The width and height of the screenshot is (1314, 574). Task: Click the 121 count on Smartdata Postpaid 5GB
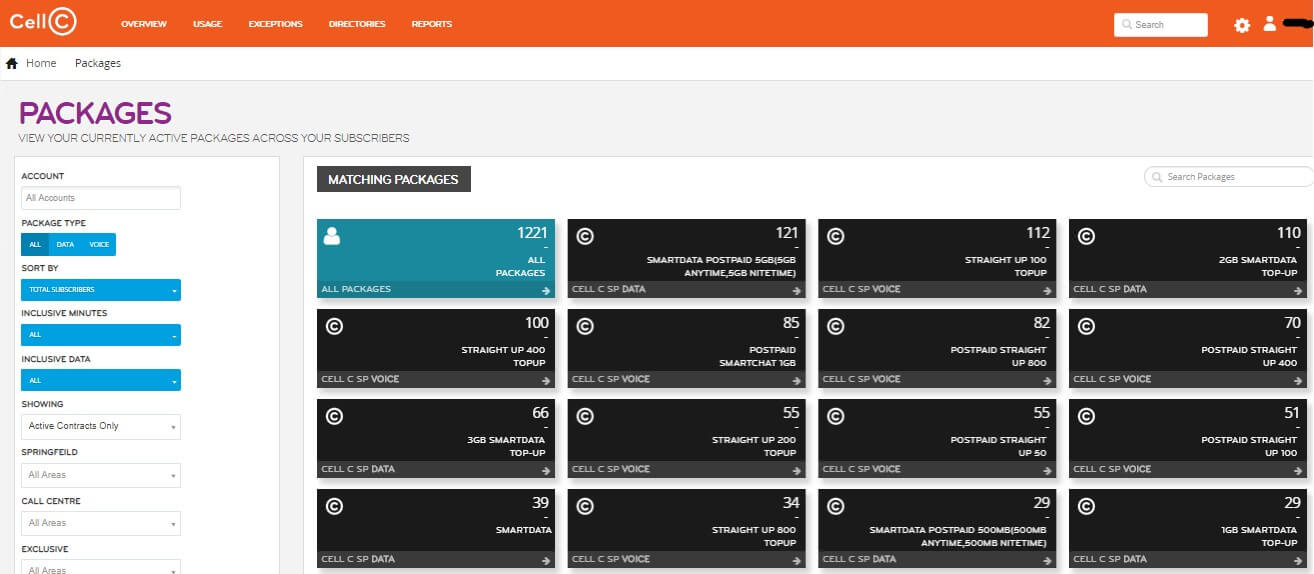(787, 233)
